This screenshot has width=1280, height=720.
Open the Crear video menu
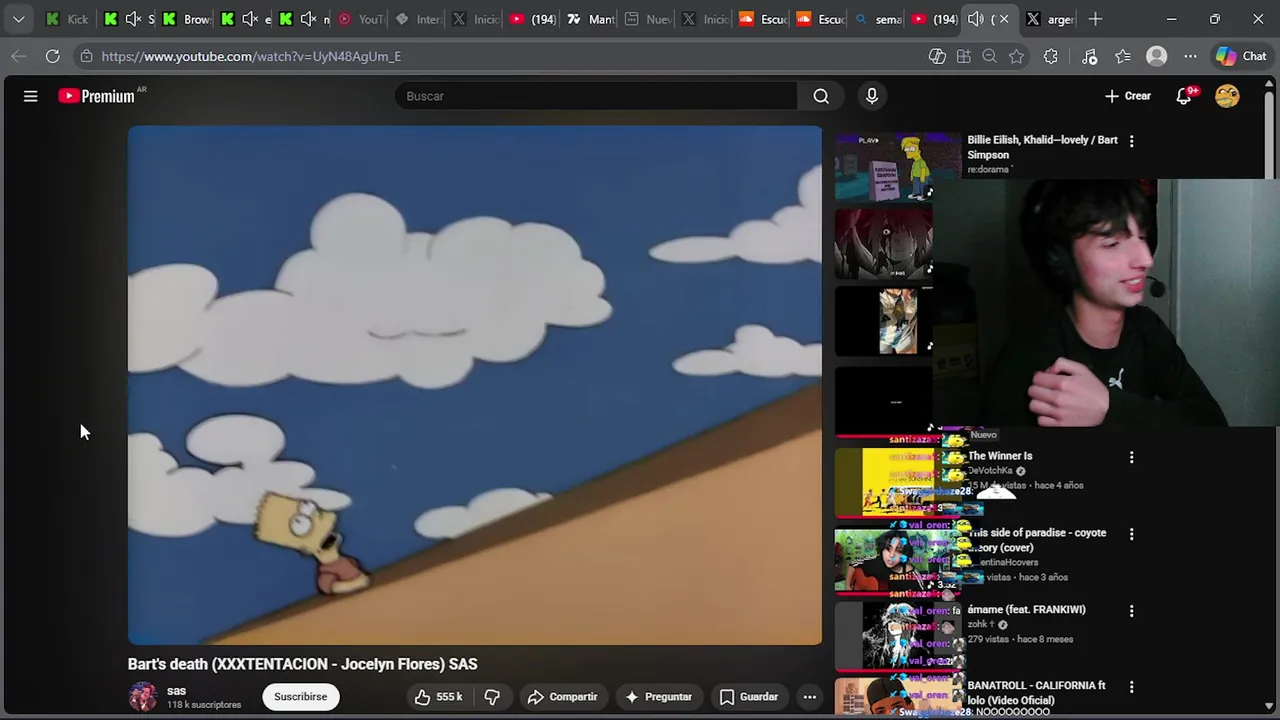pyautogui.click(x=1128, y=96)
